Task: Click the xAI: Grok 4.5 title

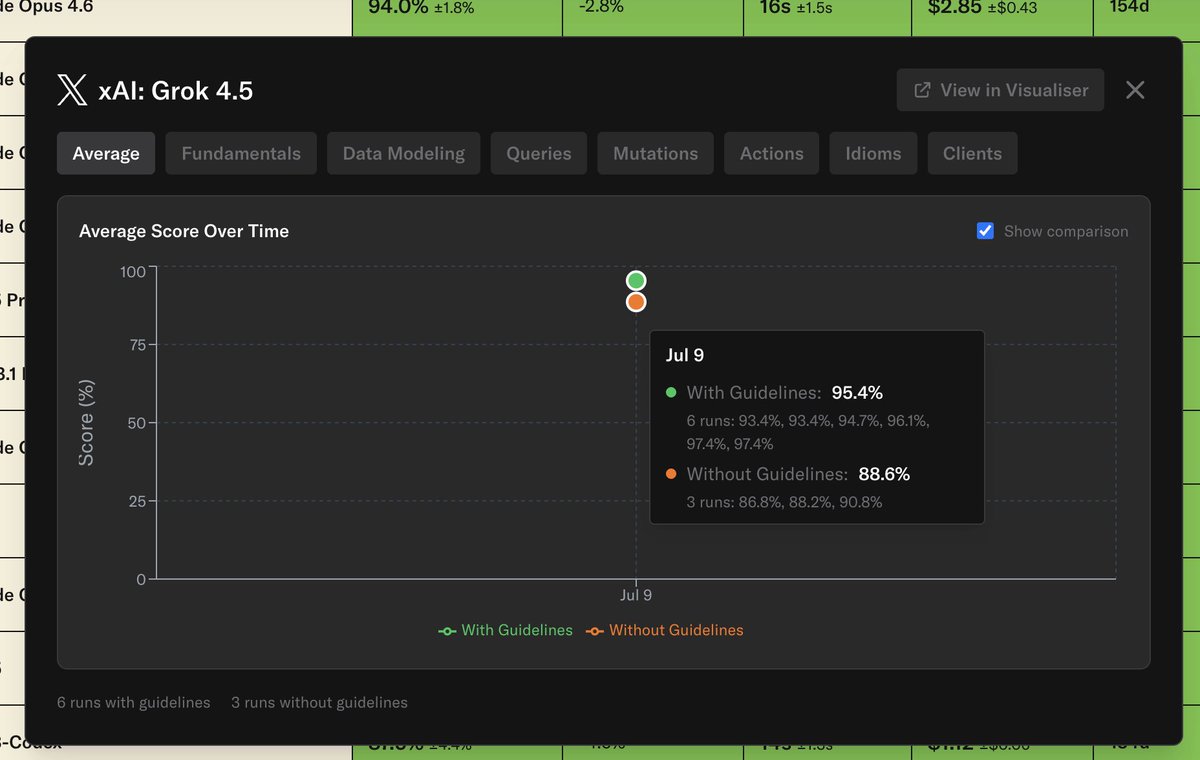Action: [x=176, y=91]
